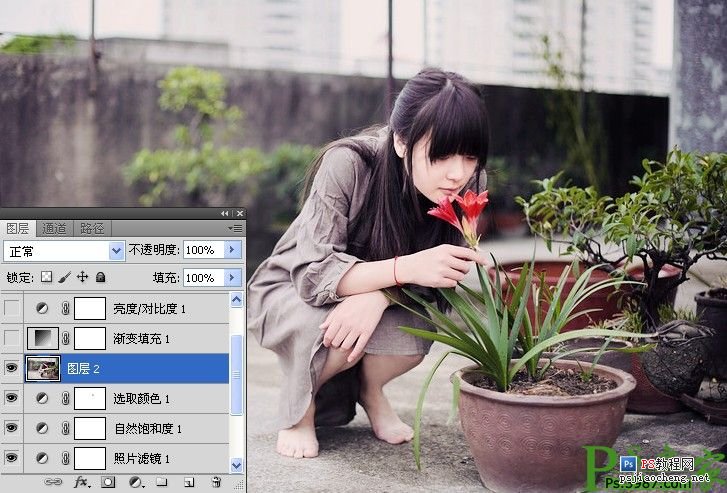Open the layers panel options menu
This screenshot has height=493, width=727.
[x=236, y=228]
